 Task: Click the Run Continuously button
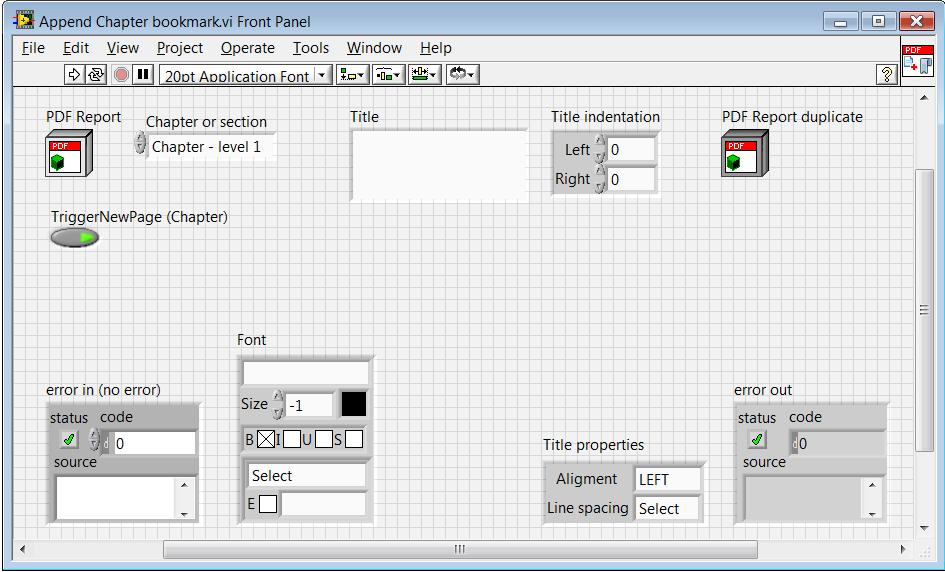[97, 75]
